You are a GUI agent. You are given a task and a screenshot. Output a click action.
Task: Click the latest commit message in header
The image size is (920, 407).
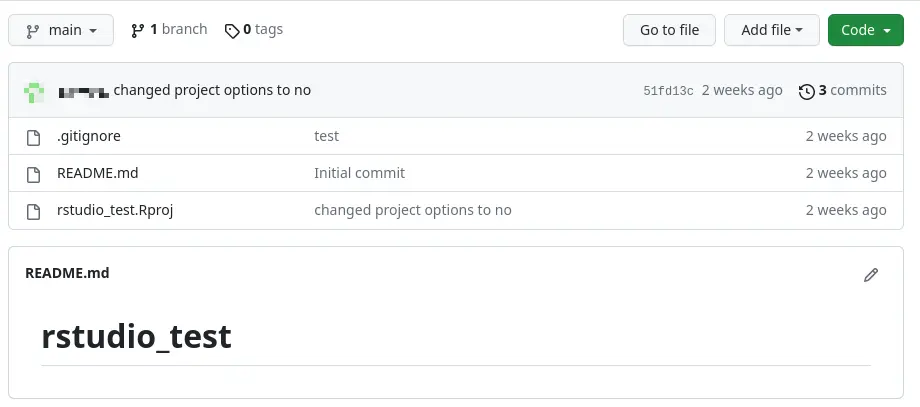(212, 90)
